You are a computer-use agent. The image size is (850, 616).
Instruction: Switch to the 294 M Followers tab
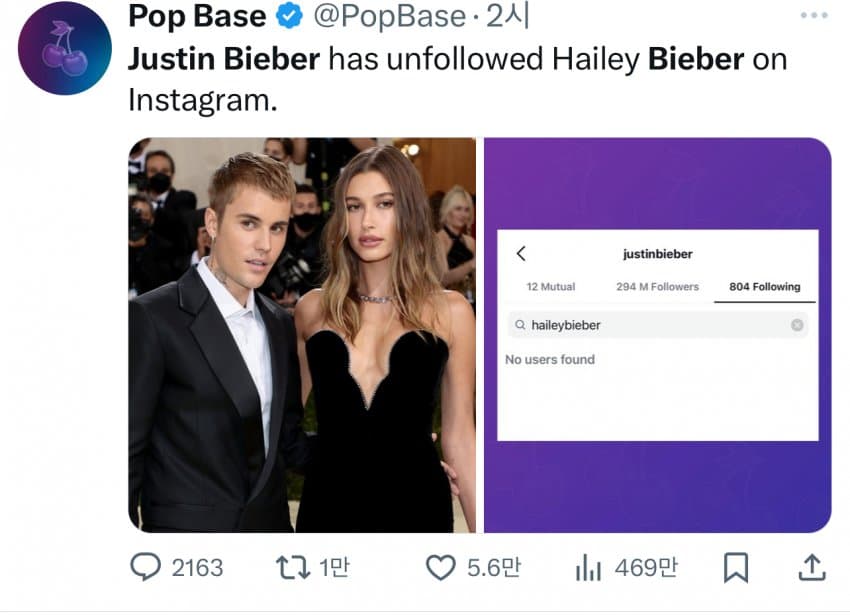pos(657,287)
